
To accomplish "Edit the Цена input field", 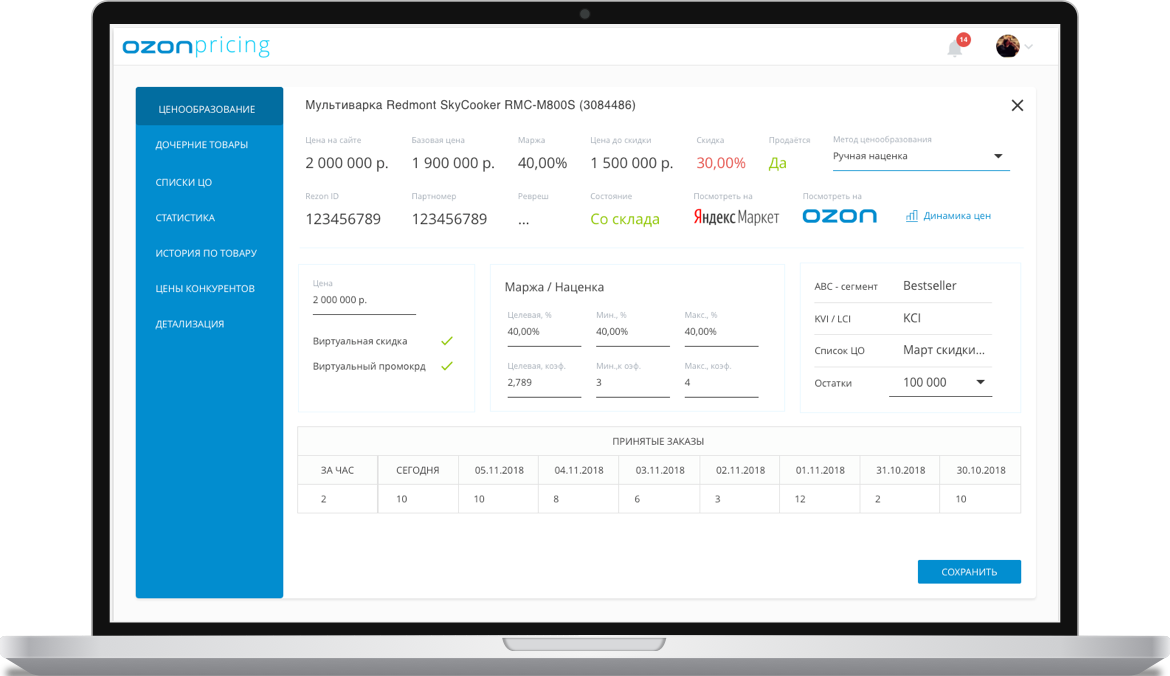I will pyautogui.click(x=364, y=300).
